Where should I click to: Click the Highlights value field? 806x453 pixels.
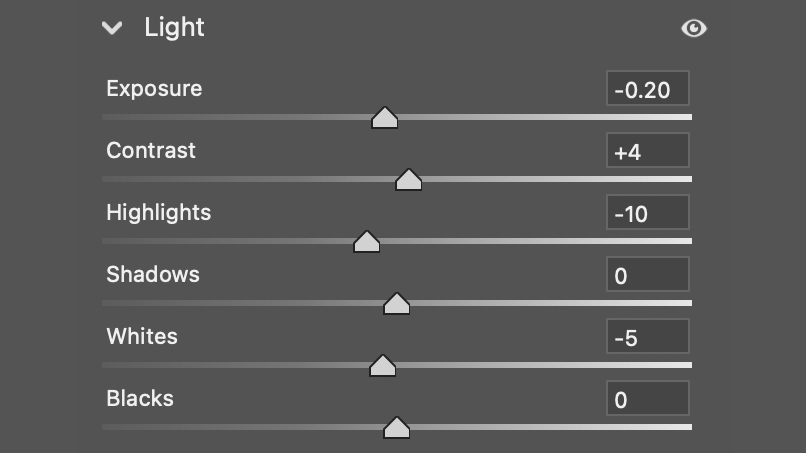click(648, 212)
